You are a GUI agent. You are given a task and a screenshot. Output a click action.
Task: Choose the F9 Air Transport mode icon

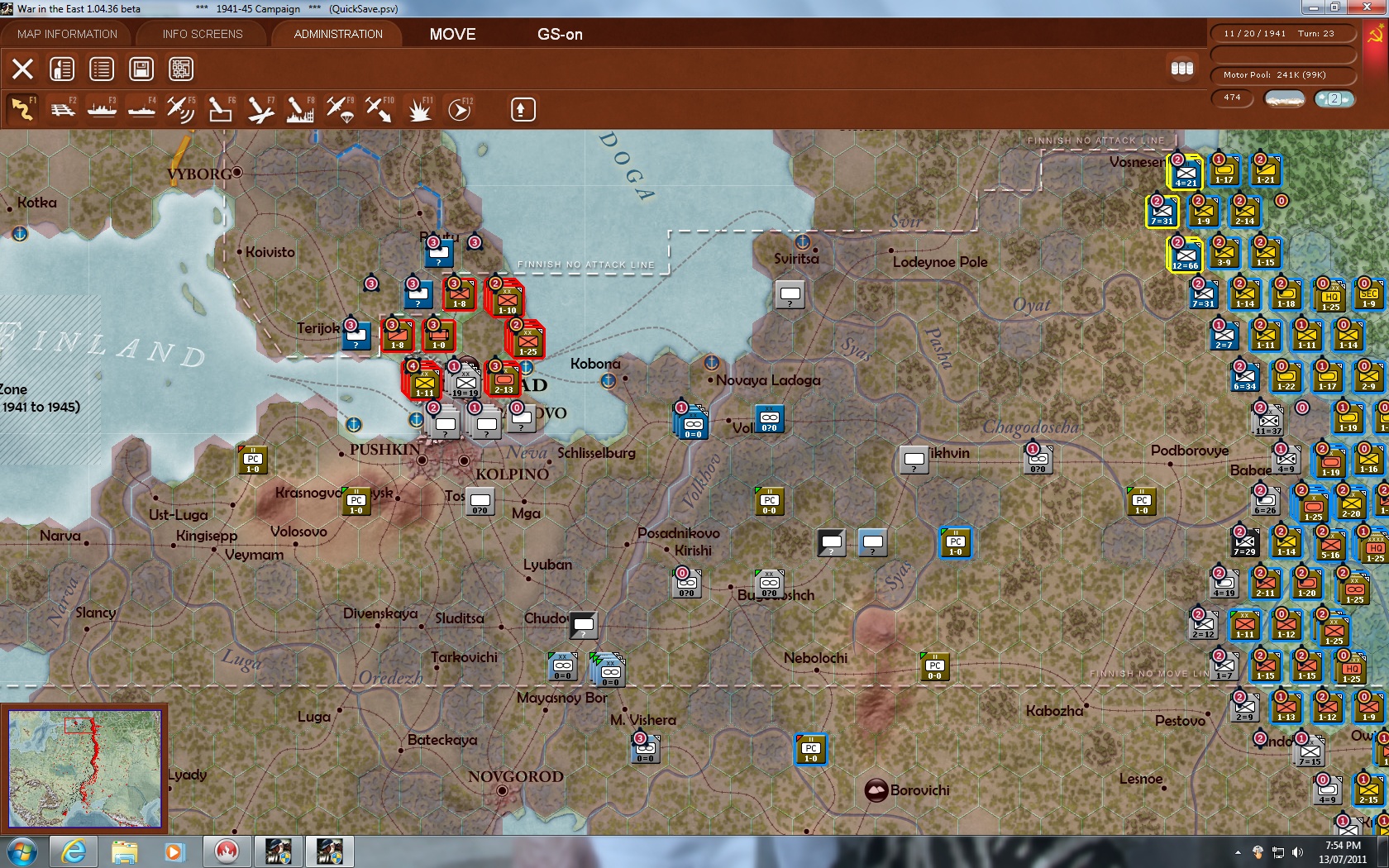(x=340, y=109)
